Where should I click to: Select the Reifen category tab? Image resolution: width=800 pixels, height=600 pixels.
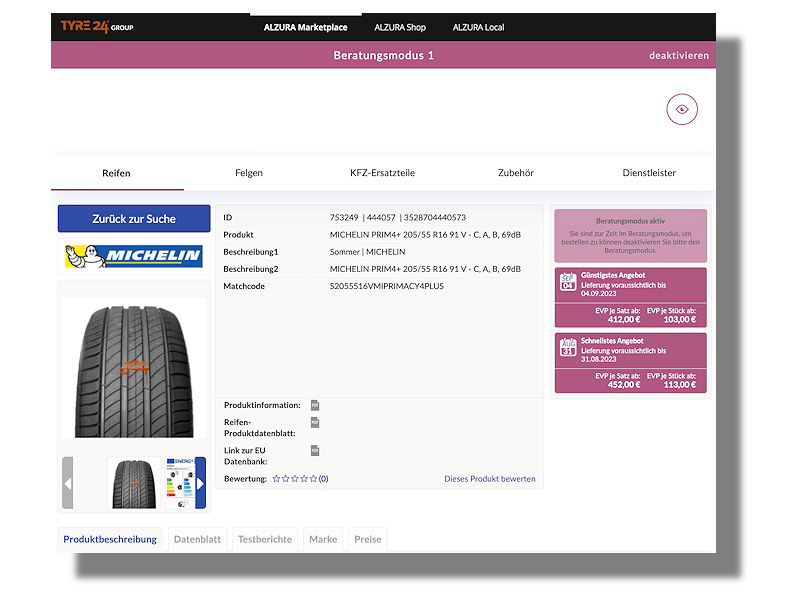(116, 173)
